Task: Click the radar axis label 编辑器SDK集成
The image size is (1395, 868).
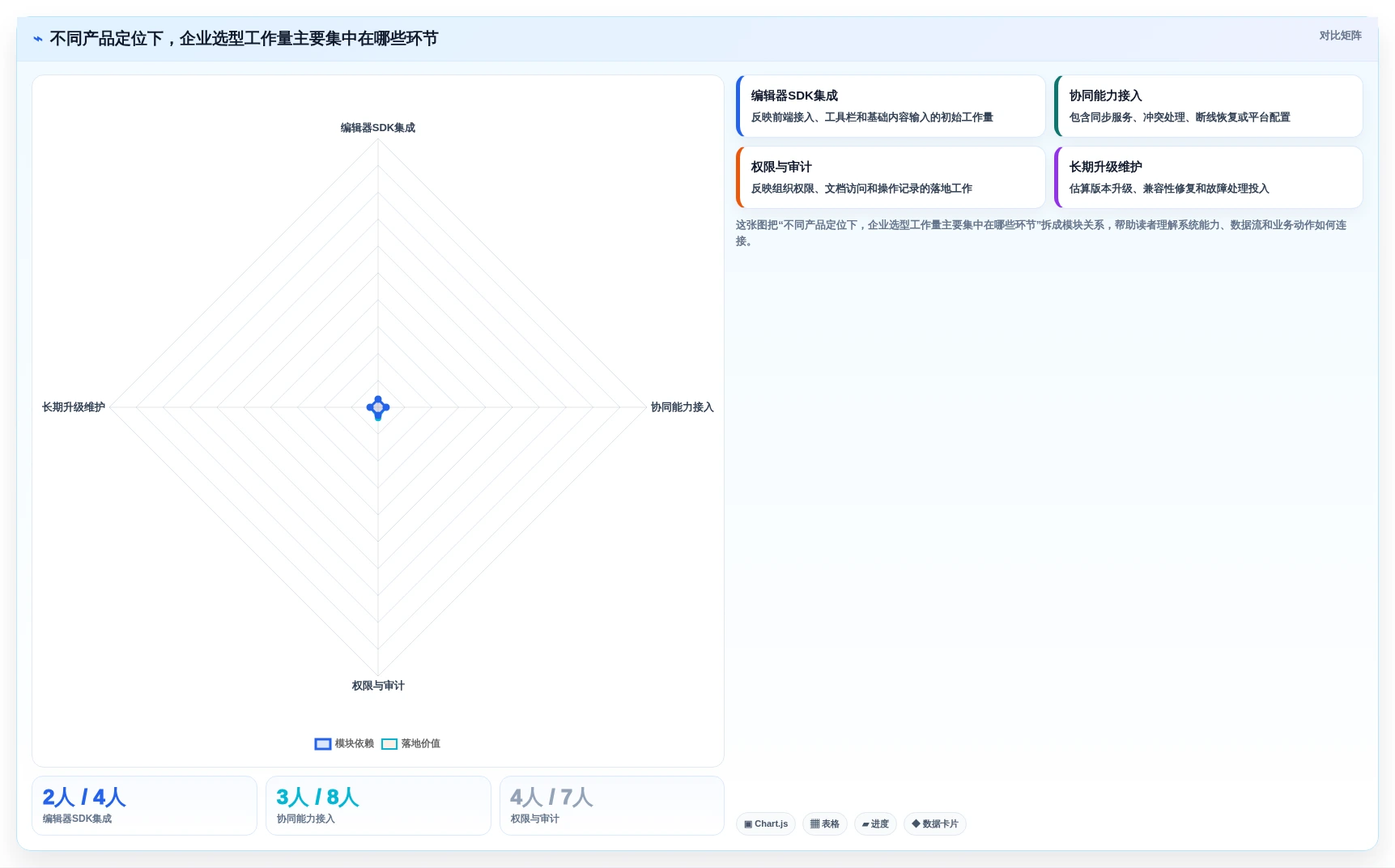Action: click(378, 128)
